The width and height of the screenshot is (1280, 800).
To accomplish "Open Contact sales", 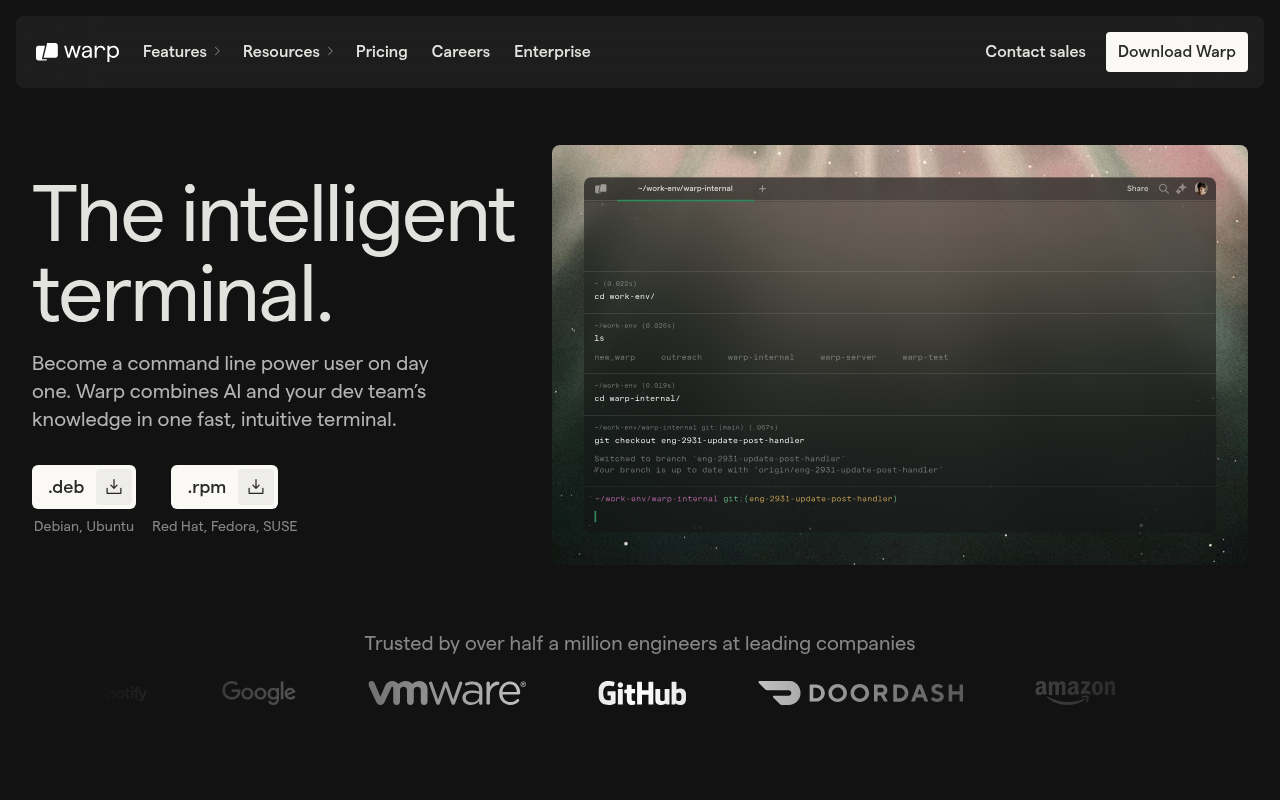I will pos(1035,51).
